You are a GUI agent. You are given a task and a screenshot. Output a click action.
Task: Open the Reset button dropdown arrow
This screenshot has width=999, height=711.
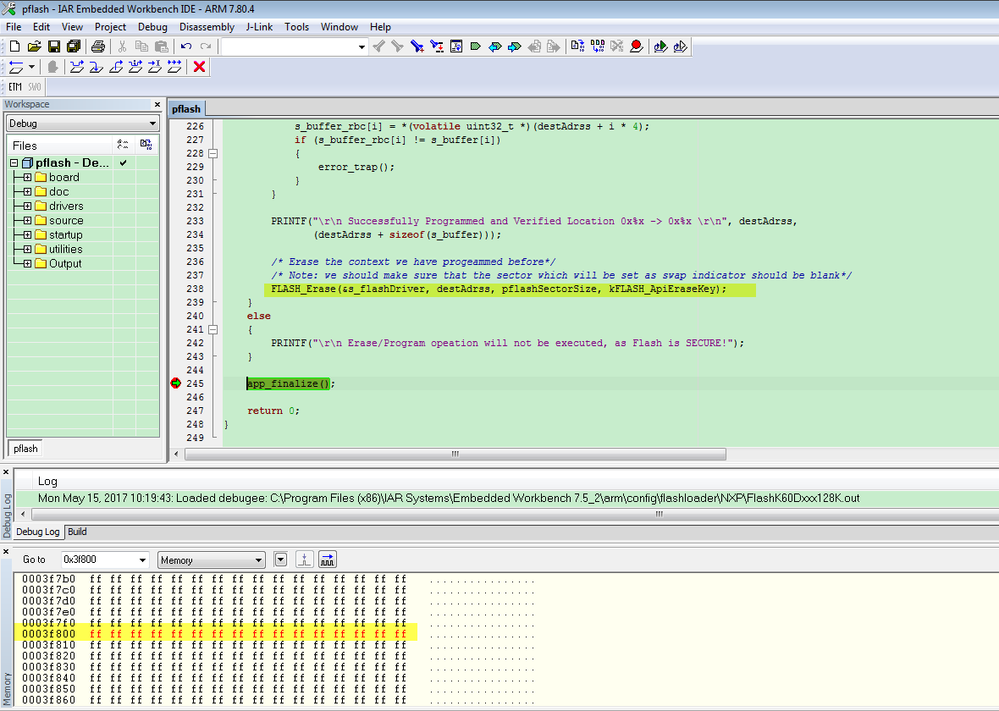coord(31,67)
